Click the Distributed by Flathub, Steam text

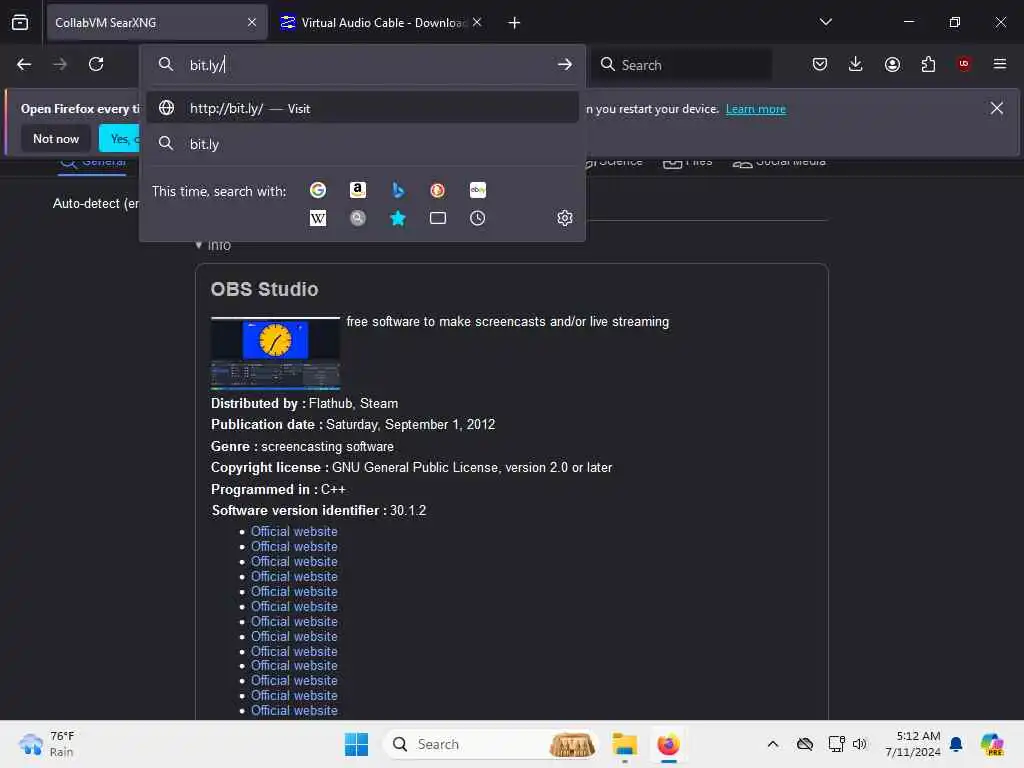[304, 404]
